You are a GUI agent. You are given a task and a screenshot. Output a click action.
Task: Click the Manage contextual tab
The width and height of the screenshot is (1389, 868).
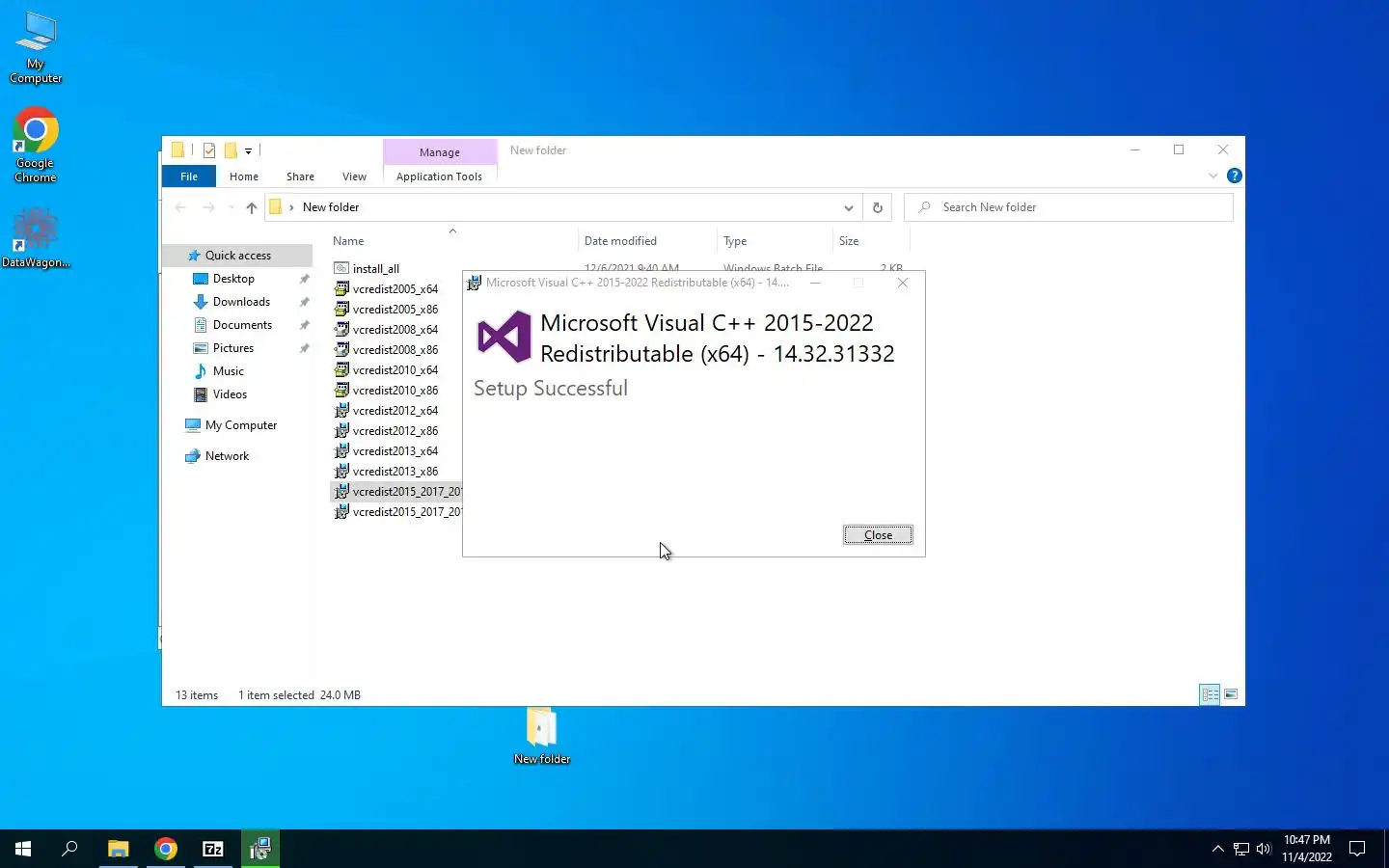pyautogui.click(x=440, y=152)
